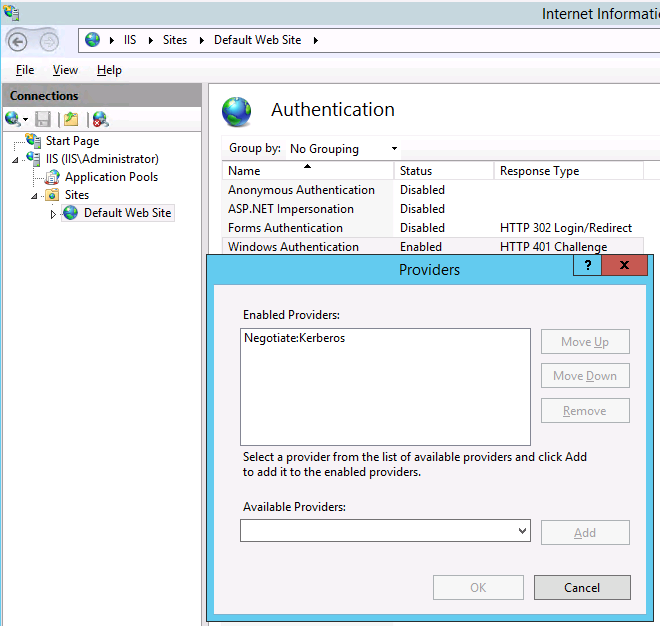Select ASP.NET Impersonation row
Image resolution: width=660 pixels, height=626 pixels.
click(x=432, y=209)
